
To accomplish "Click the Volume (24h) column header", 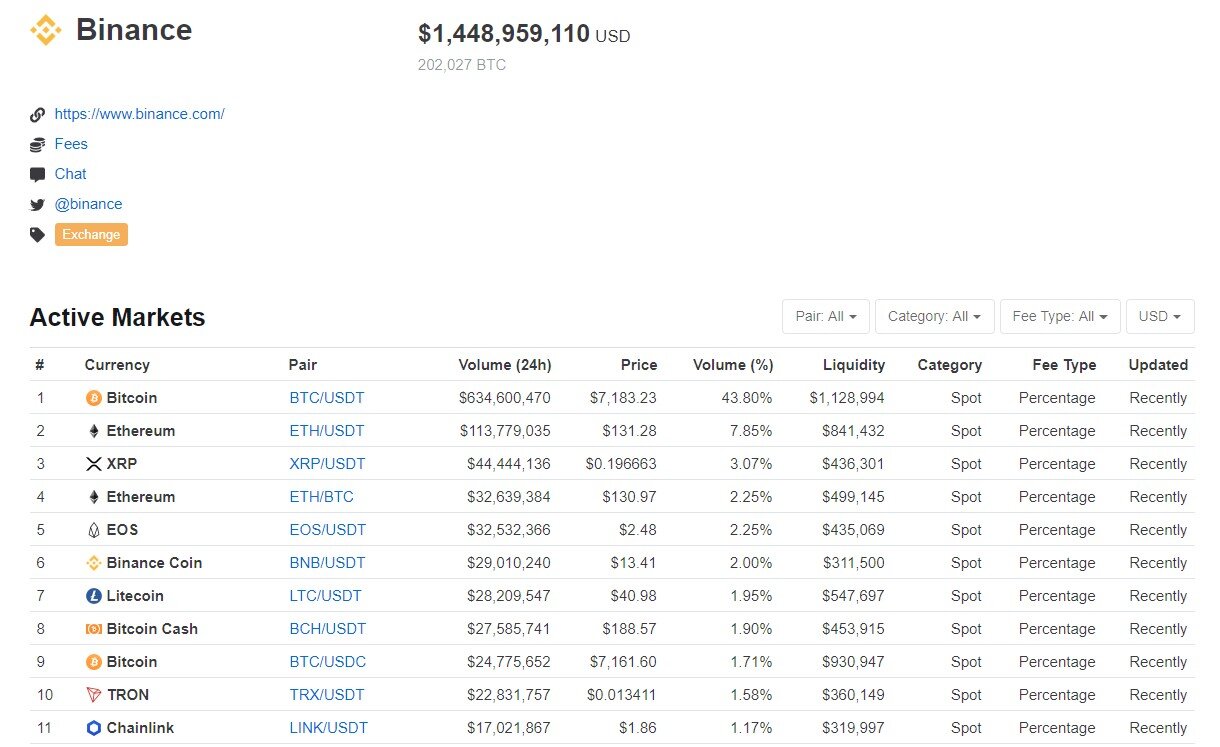I will [x=505, y=365].
